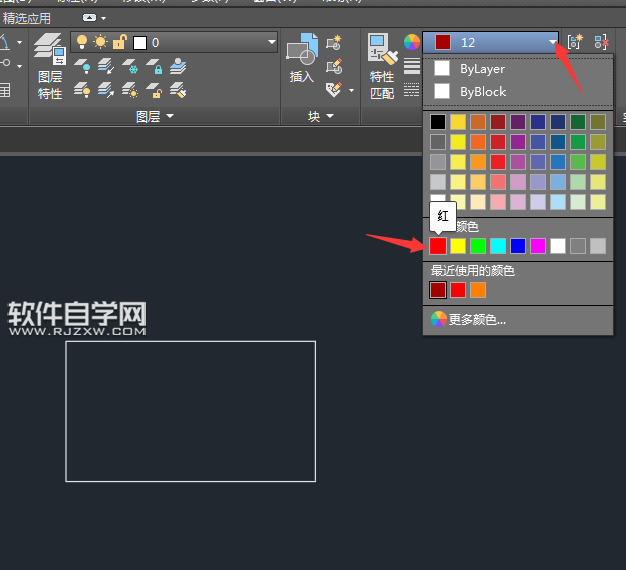Click the group objects icon
The height and width of the screenshot is (570, 626).
(575, 42)
